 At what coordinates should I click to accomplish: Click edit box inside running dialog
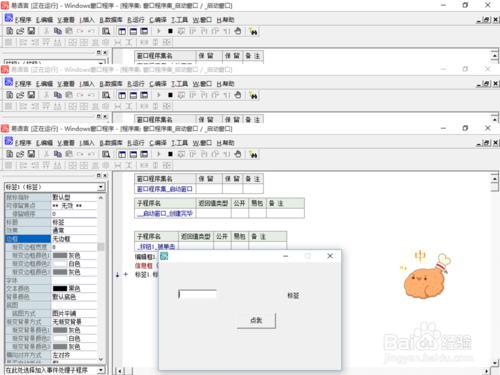coord(197,294)
